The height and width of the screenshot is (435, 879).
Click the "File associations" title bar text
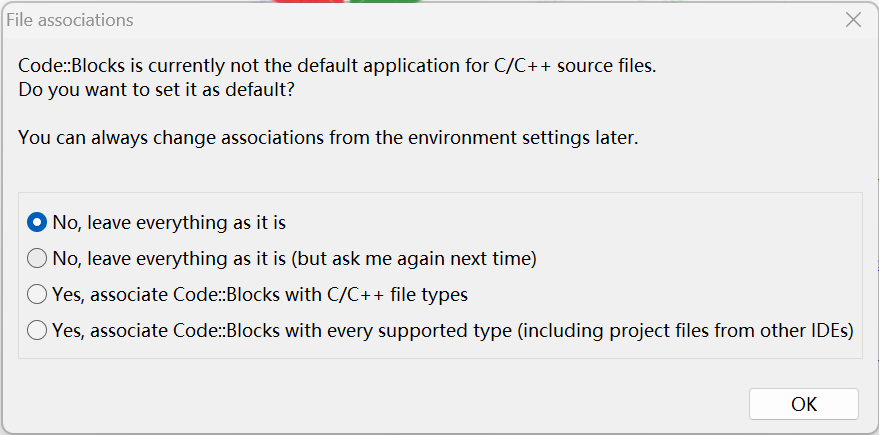point(70,20)
